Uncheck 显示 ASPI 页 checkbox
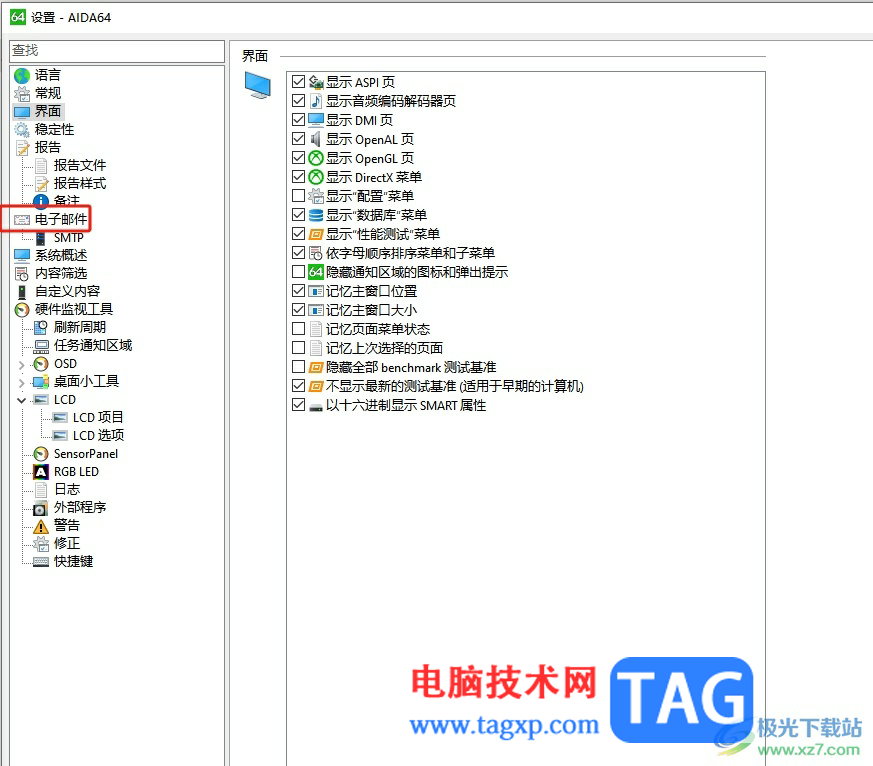Image resolution: width=873 pixels, height=766 pixels. coord(298,82)
